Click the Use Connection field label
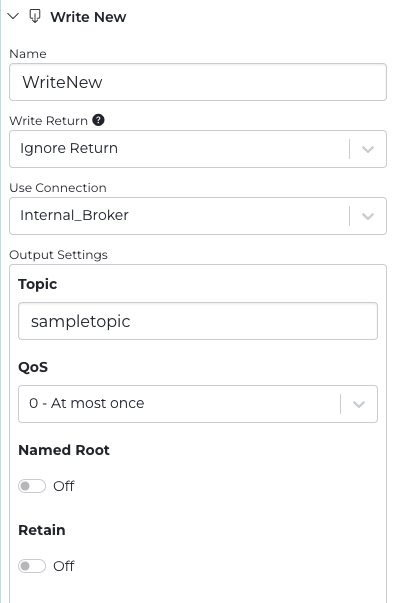 (58, 188)
